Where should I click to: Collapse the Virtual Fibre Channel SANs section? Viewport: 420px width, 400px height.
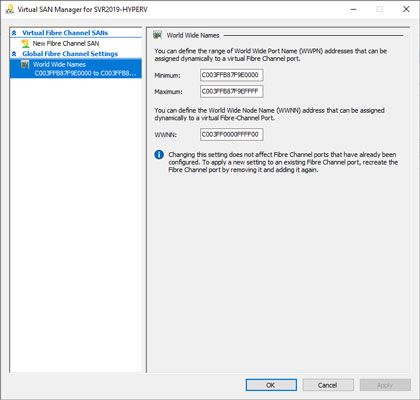[x=14, y=33]
